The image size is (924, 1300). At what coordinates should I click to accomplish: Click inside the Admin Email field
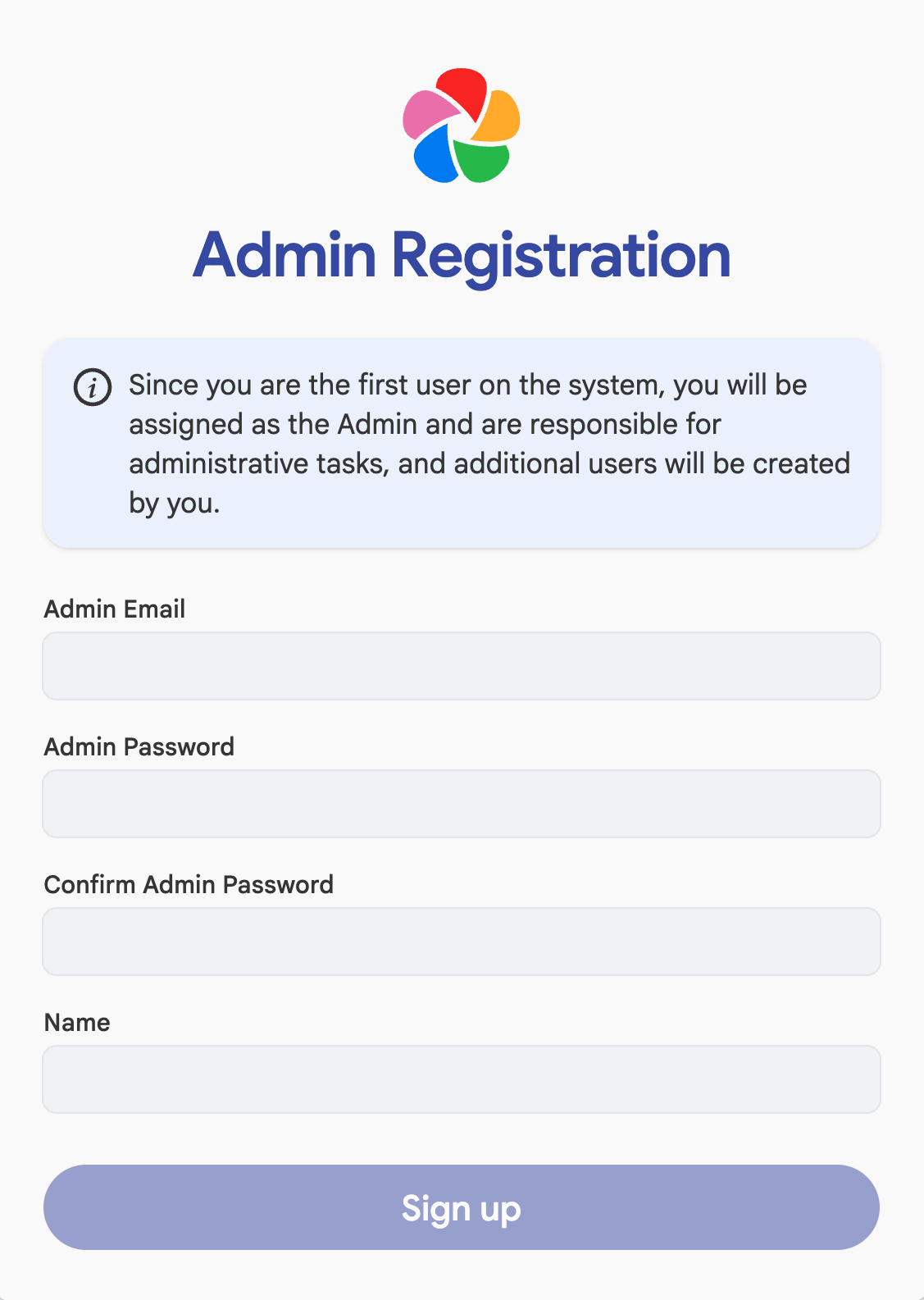[x=462, y=665]
